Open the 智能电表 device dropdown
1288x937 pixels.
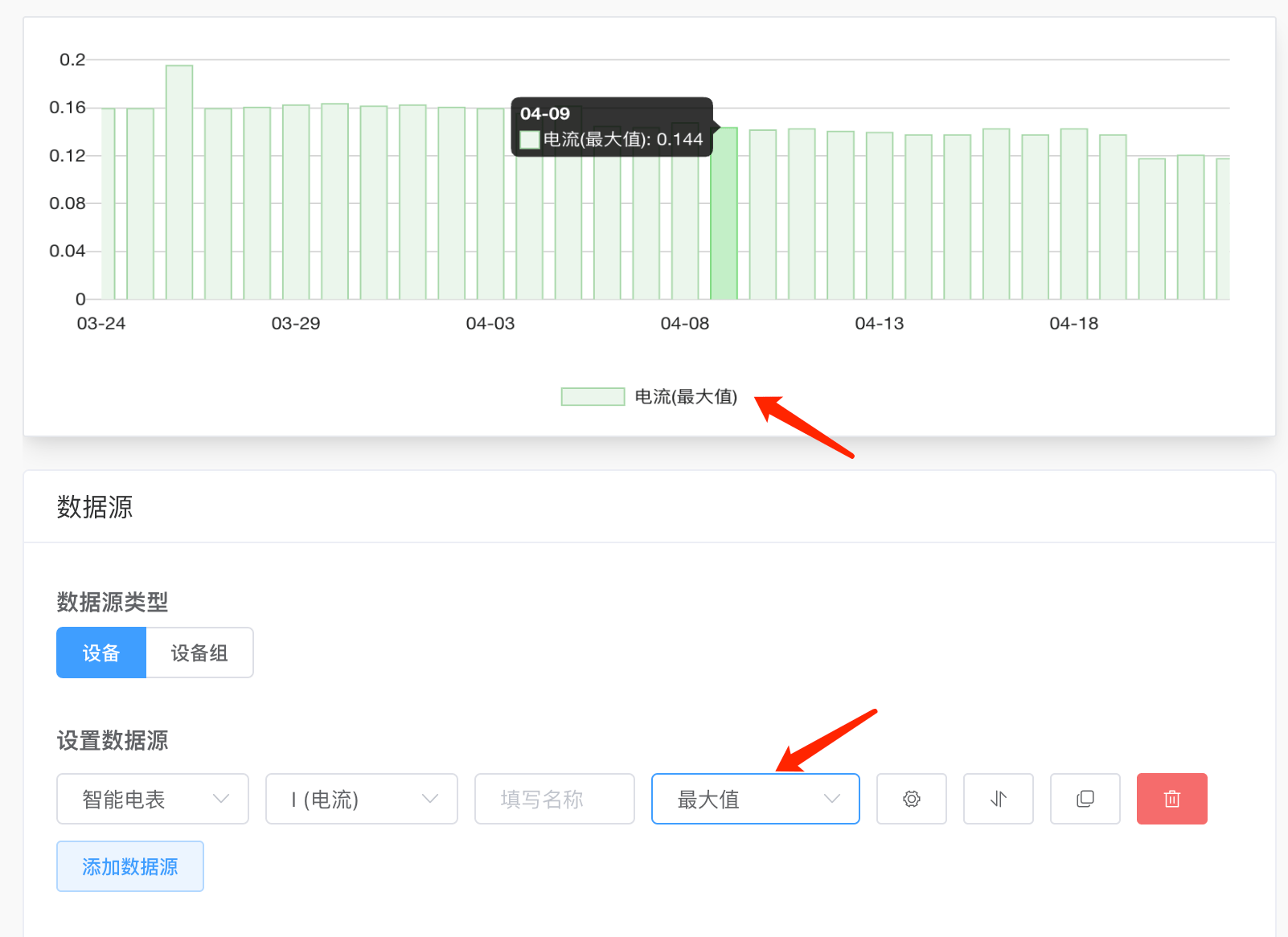(x=153, y=799)
